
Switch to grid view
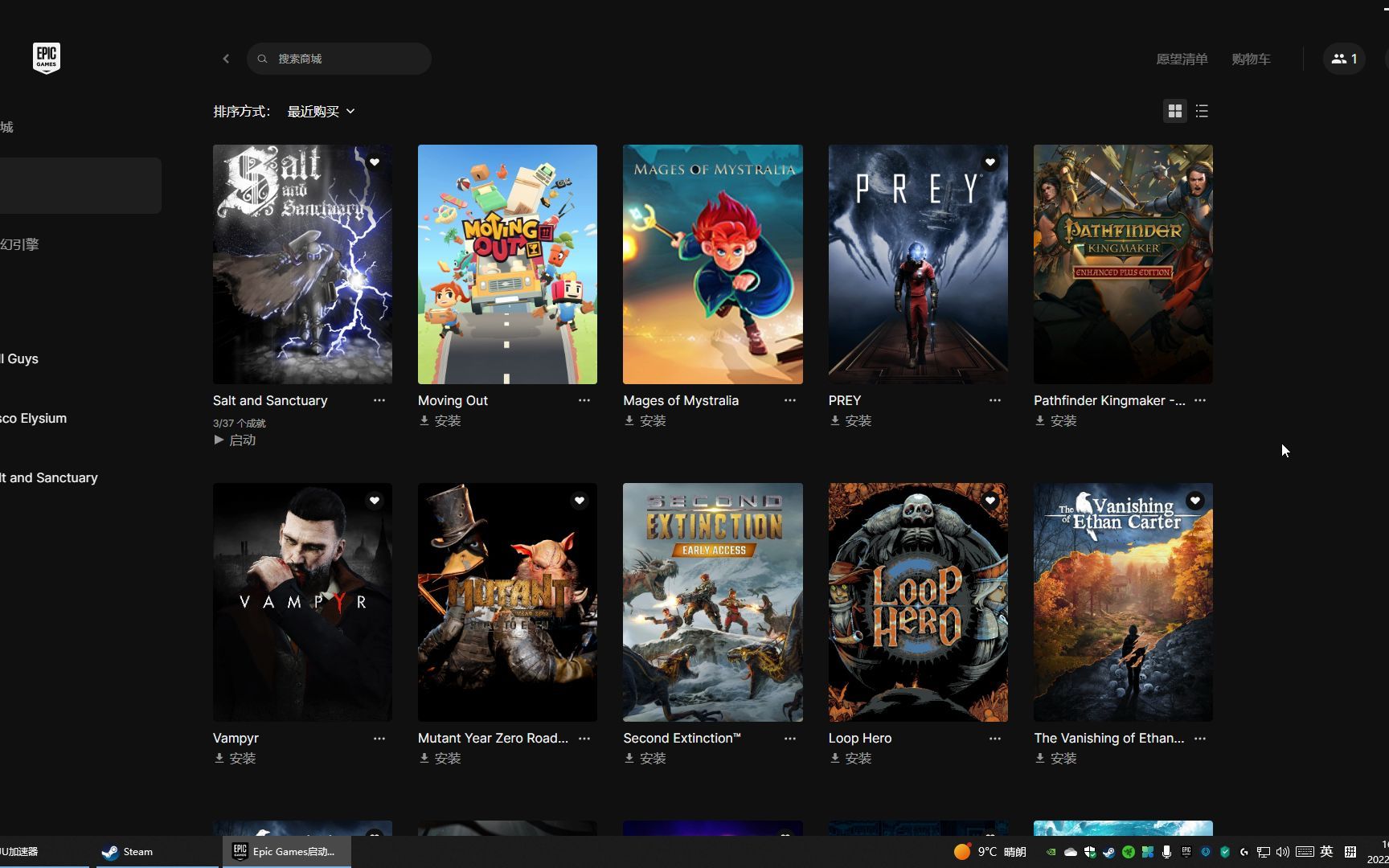tap(1175, 111)
